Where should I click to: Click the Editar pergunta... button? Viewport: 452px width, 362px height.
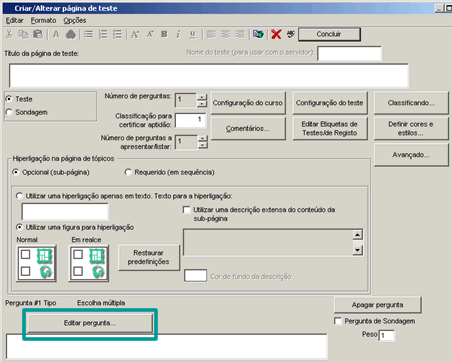click(90, 323)
